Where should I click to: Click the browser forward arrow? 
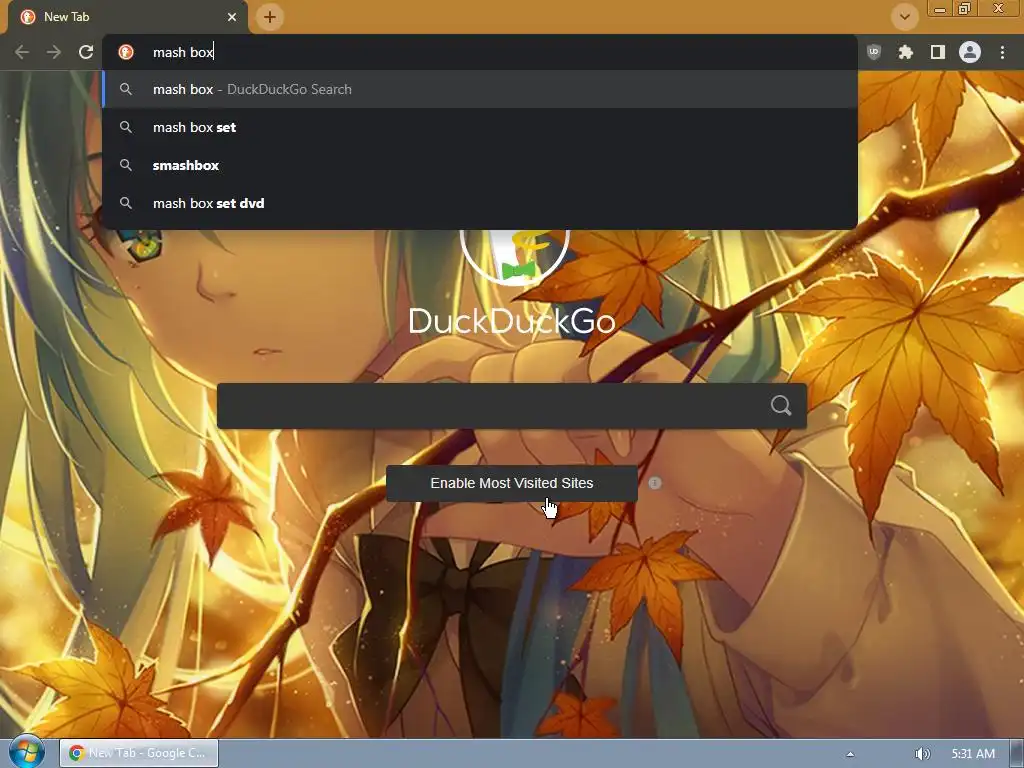54,52
